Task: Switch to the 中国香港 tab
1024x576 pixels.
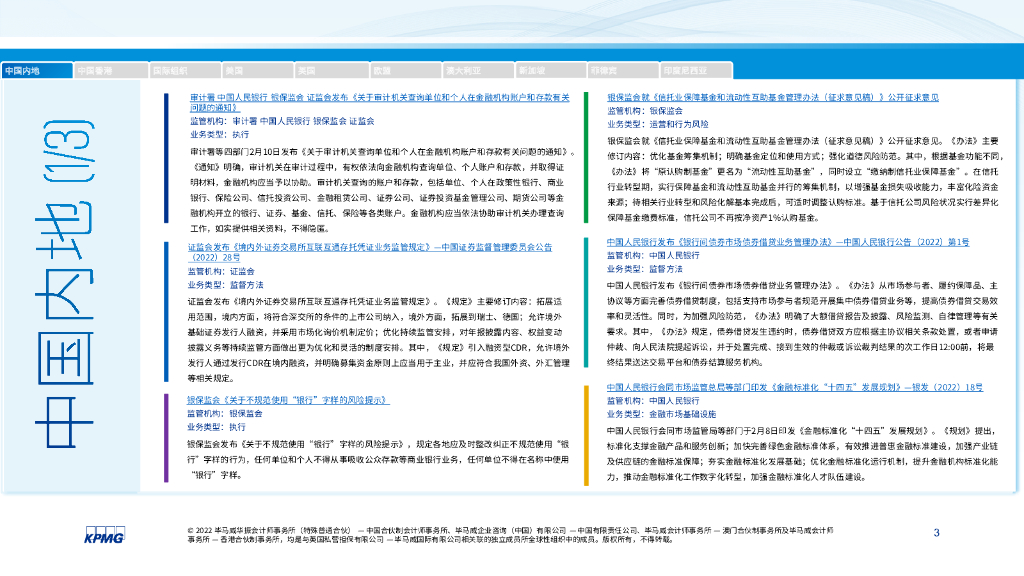Action: click(110, 71)
